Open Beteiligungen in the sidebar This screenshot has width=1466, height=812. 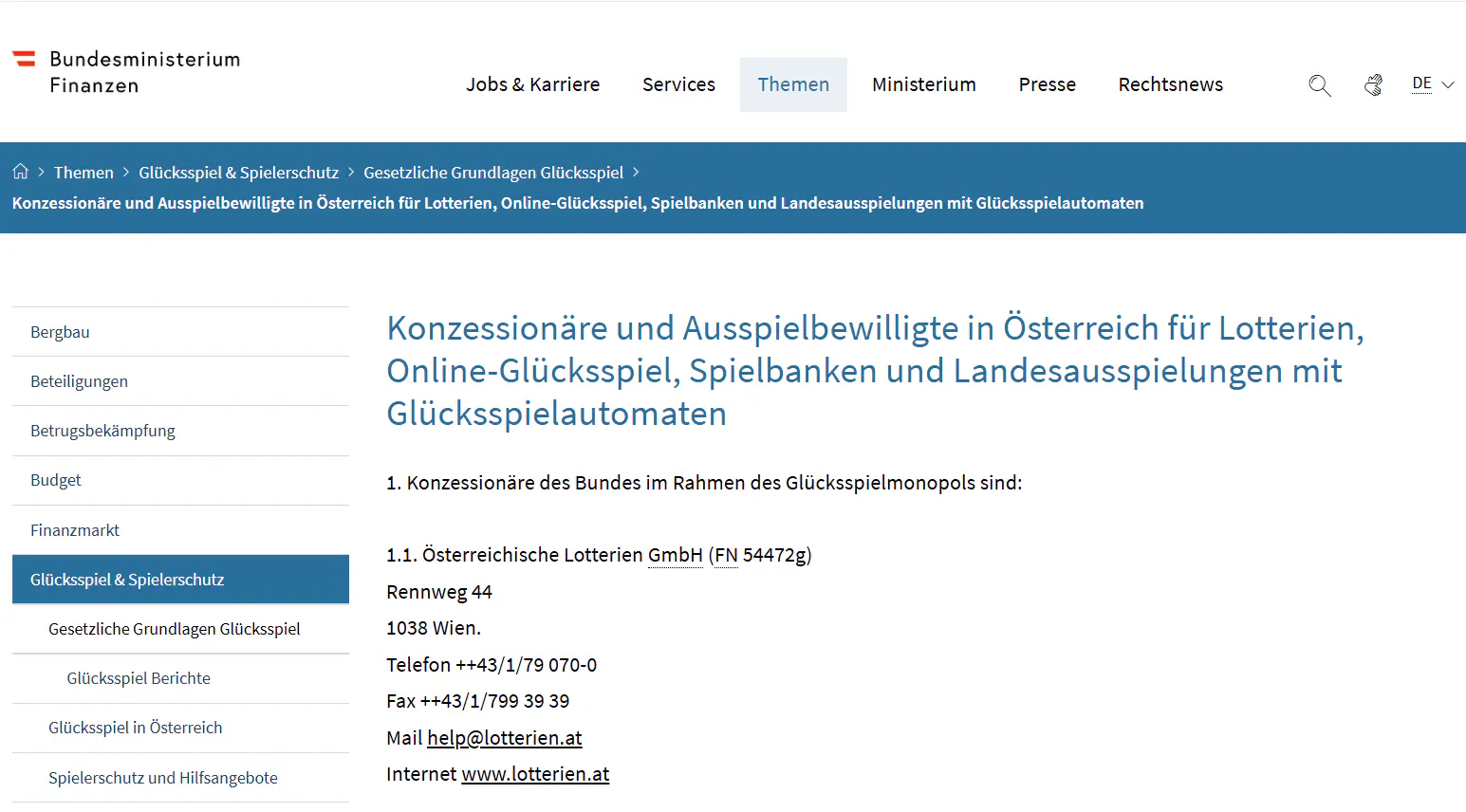[x=180, y=381]
